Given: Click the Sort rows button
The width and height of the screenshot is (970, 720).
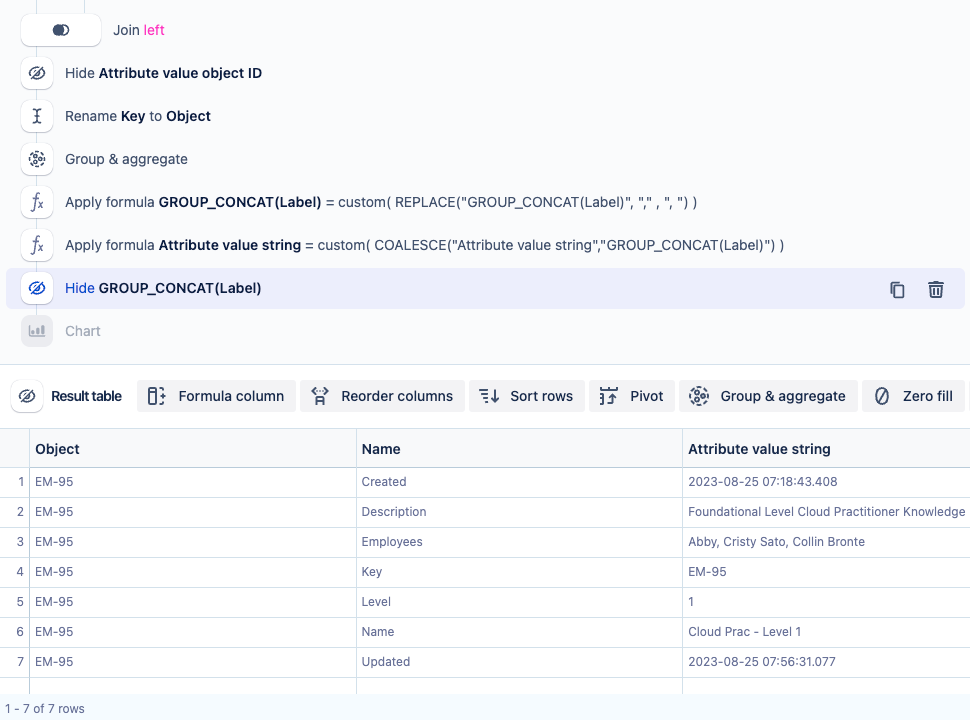Looking at the screenshot, I should (527, 396).
